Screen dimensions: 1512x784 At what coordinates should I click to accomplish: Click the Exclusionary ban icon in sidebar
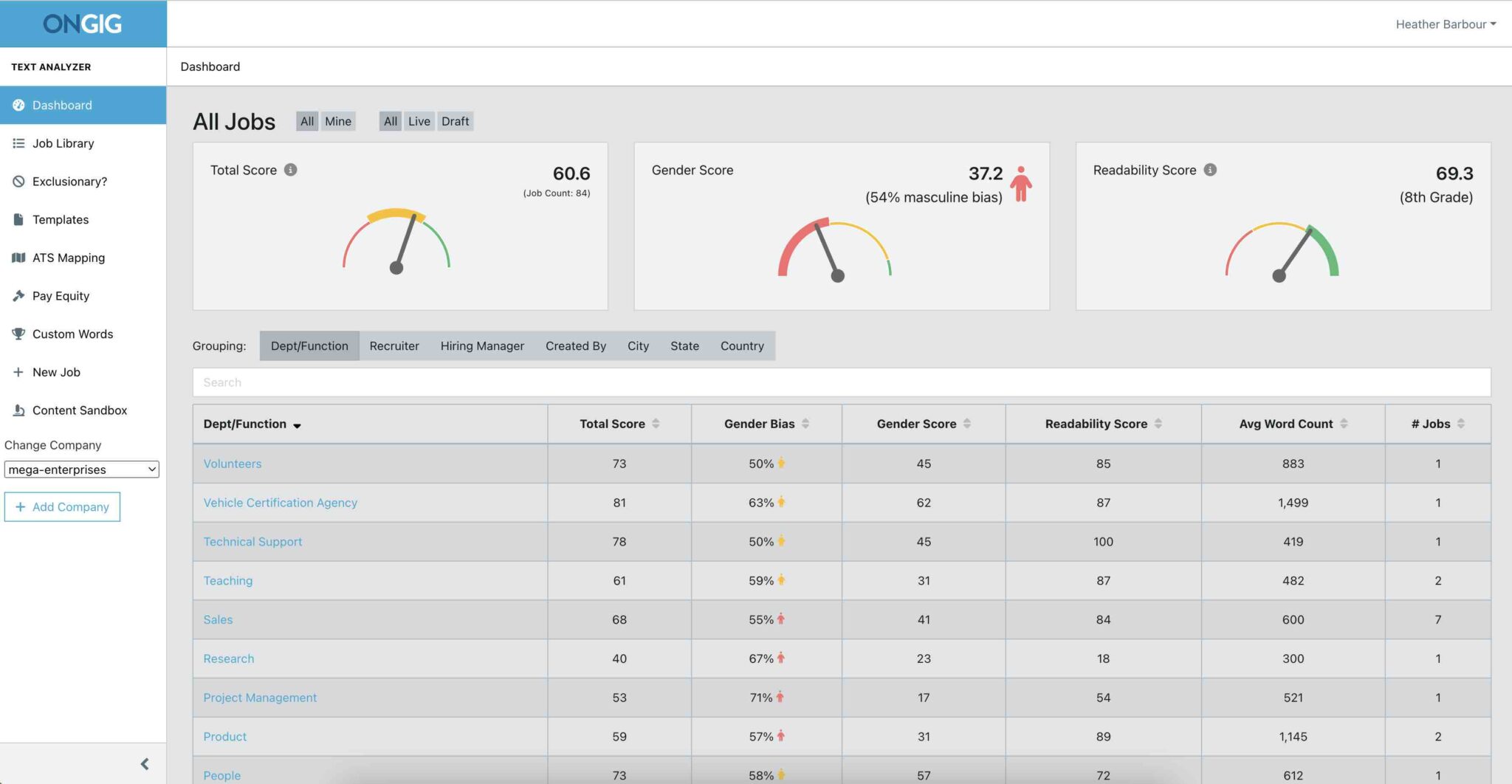pos(18,182)
